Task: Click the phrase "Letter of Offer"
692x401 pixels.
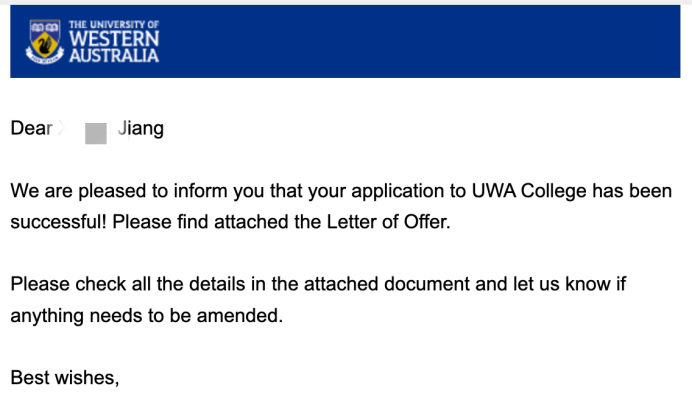Action: [387, 222]
